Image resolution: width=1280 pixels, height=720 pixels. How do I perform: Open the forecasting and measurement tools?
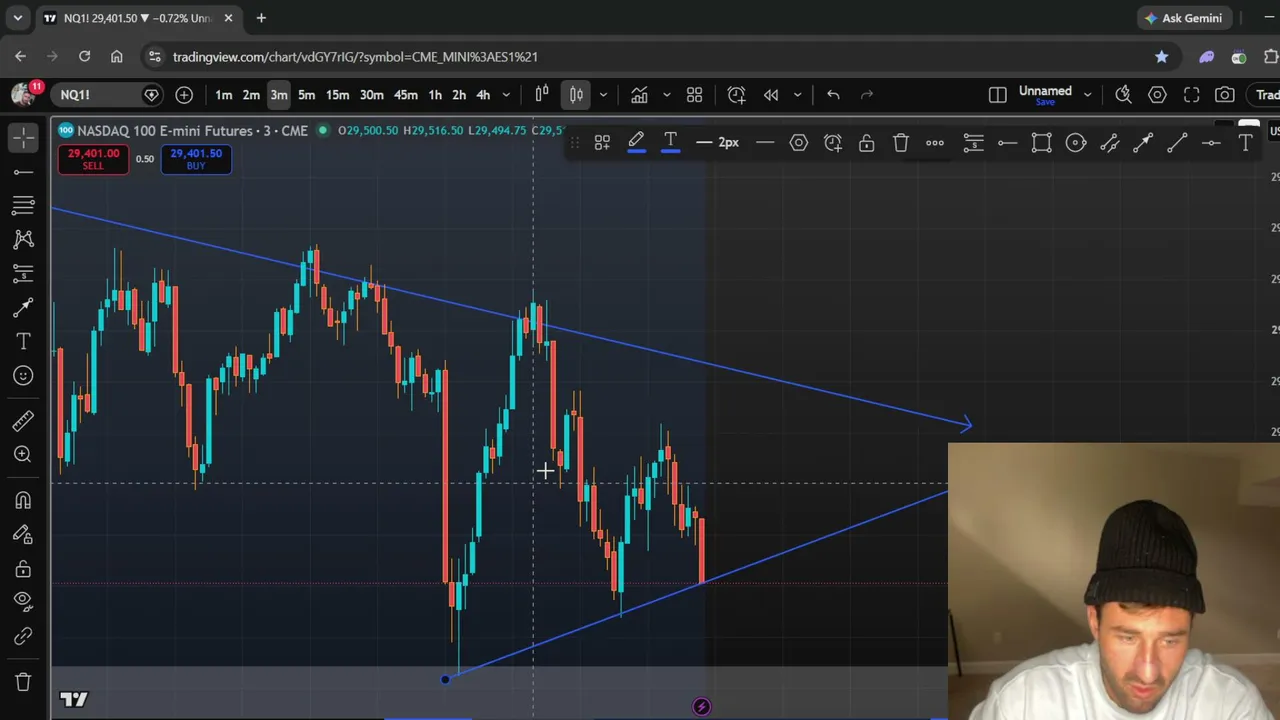(x=23, y=273)
